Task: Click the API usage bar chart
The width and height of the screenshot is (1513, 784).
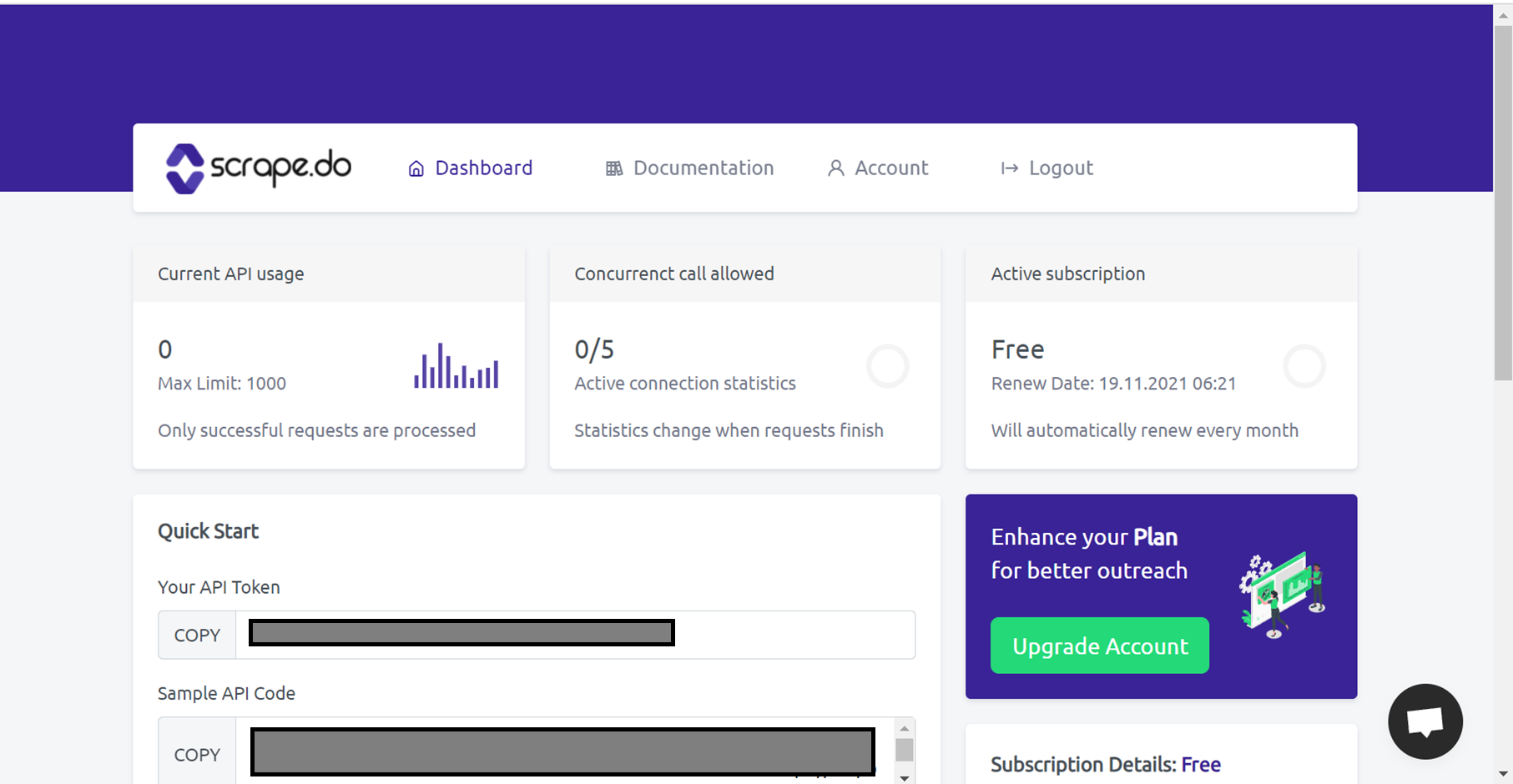Action: click(456, 366)
